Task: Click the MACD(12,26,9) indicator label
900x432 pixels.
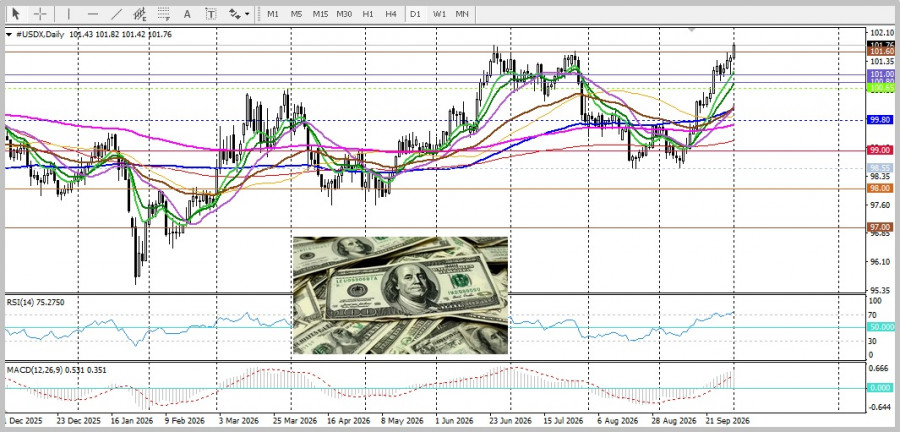Action: tap(59, 370)
